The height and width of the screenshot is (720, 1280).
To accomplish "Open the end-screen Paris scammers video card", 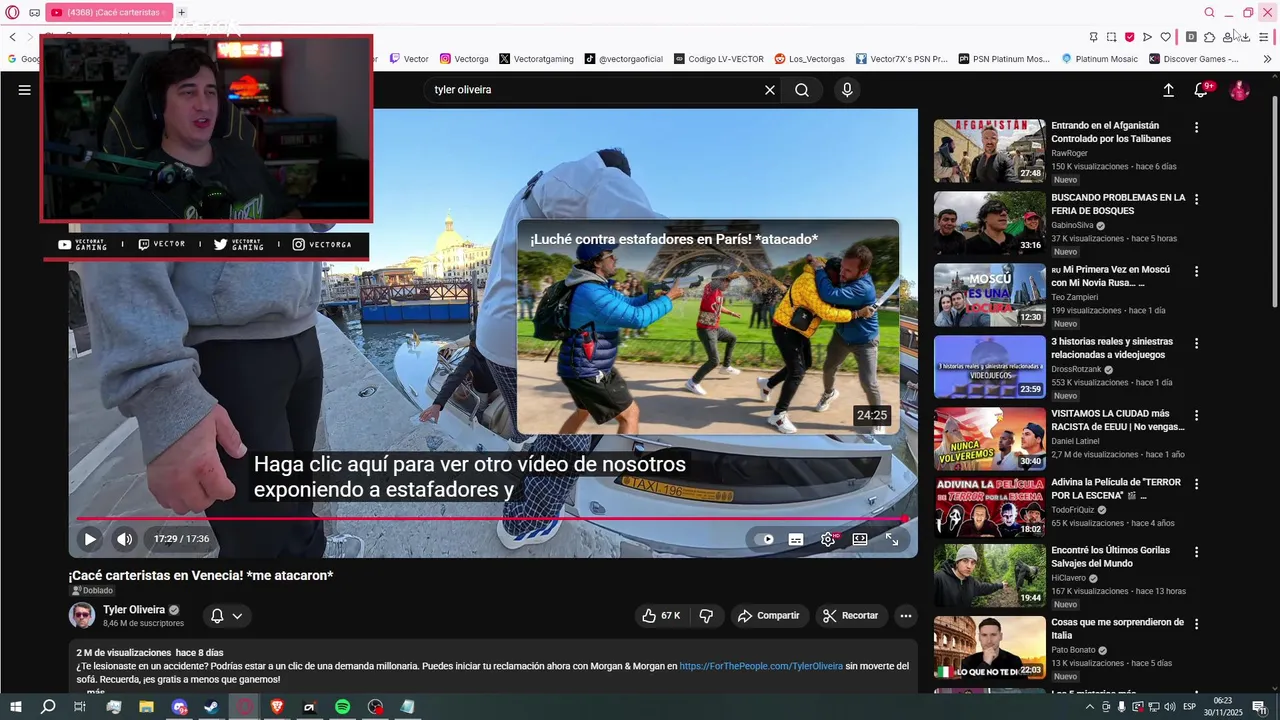I will 708,328.
